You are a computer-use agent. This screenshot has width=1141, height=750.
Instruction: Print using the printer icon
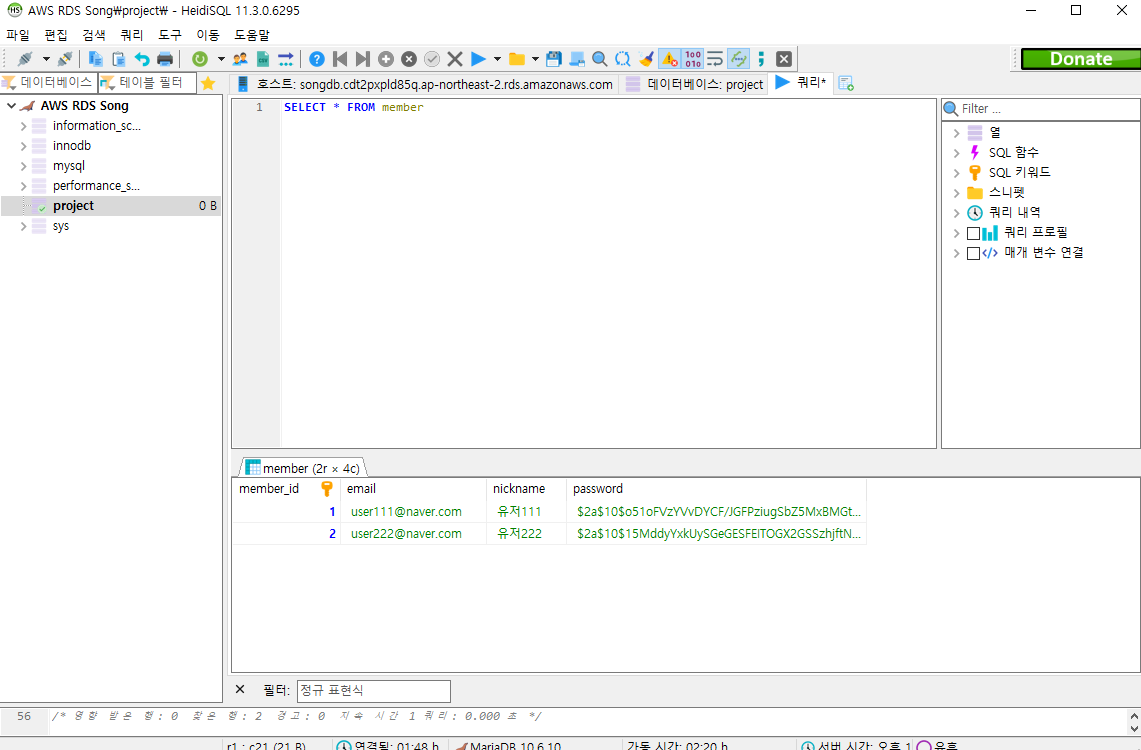pyautogui.click(x=165, y=59)
